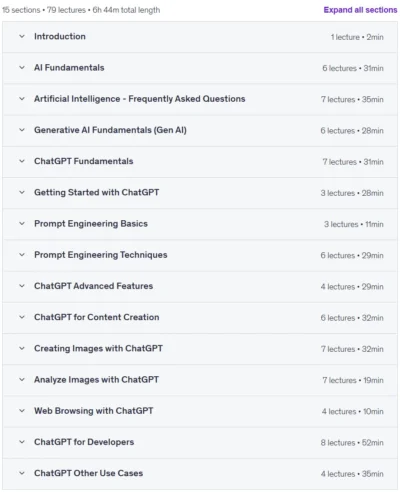Expand Artificial Intelligence FAQ section chevron
The image size is (400, 492).
[x=22, y=99]
